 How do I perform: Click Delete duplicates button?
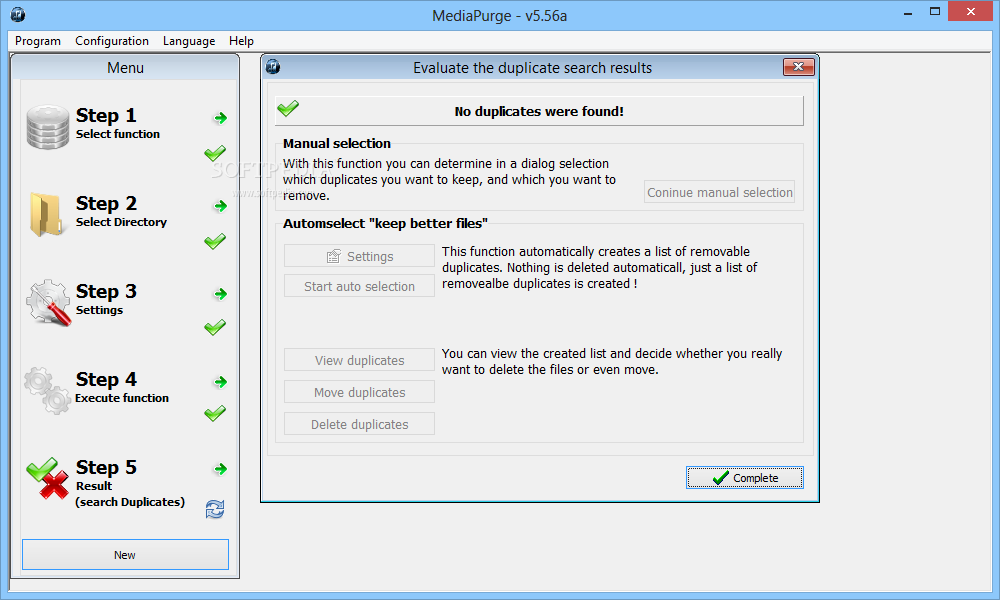point(359,424)
